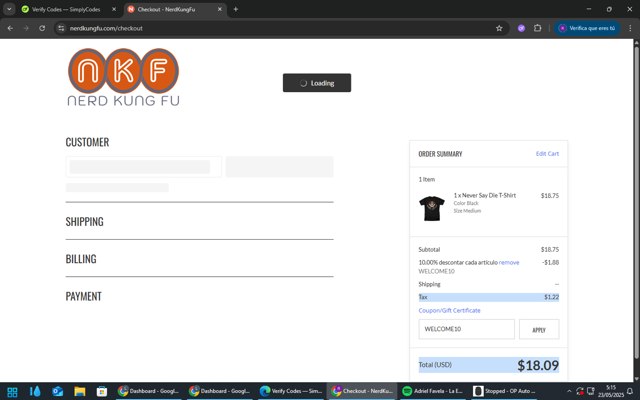Click the WELCOME10 applied code text
The image size is (640, 400).
[436, 271]
